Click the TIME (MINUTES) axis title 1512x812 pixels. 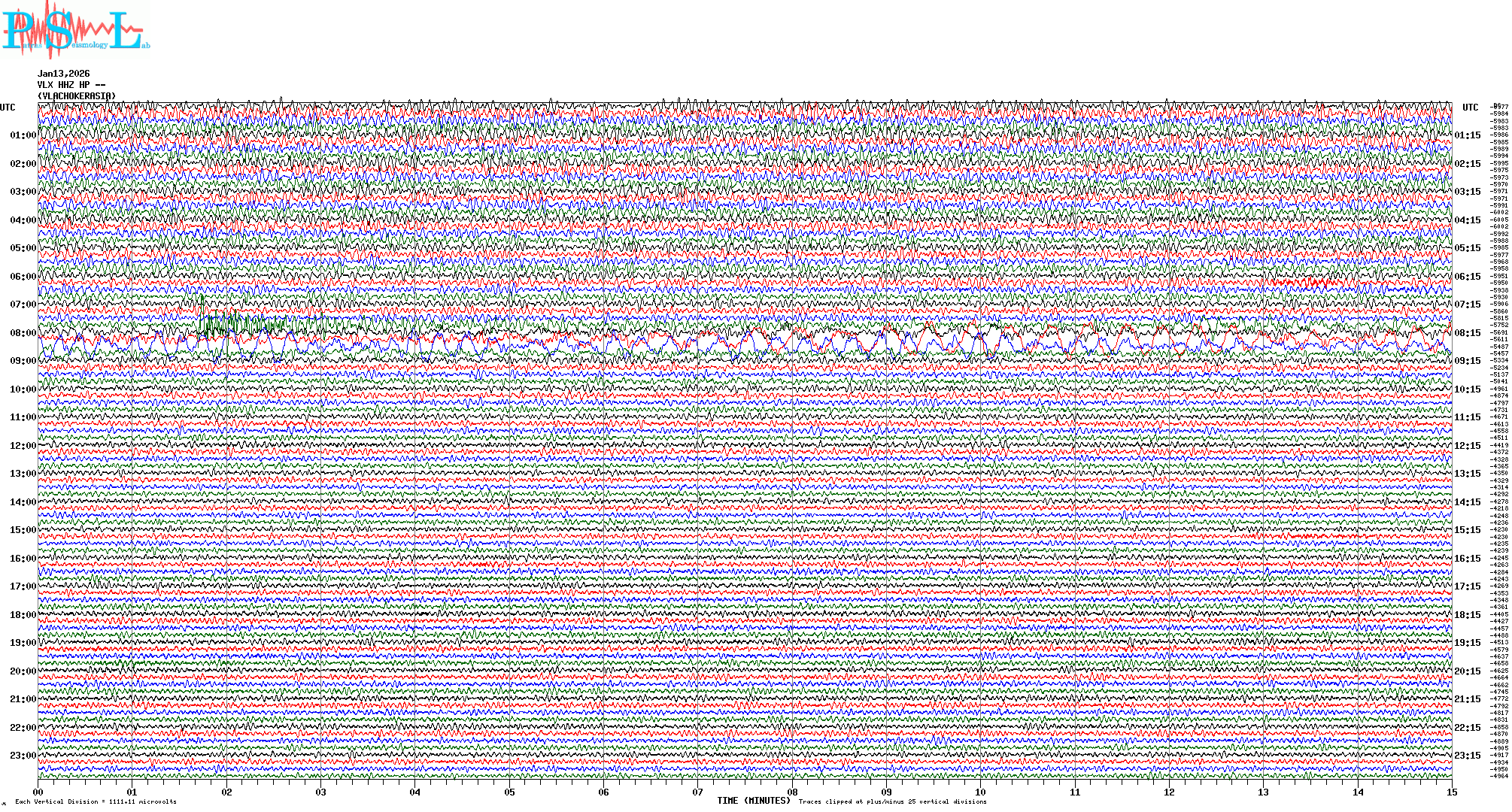tap(754, 801)
